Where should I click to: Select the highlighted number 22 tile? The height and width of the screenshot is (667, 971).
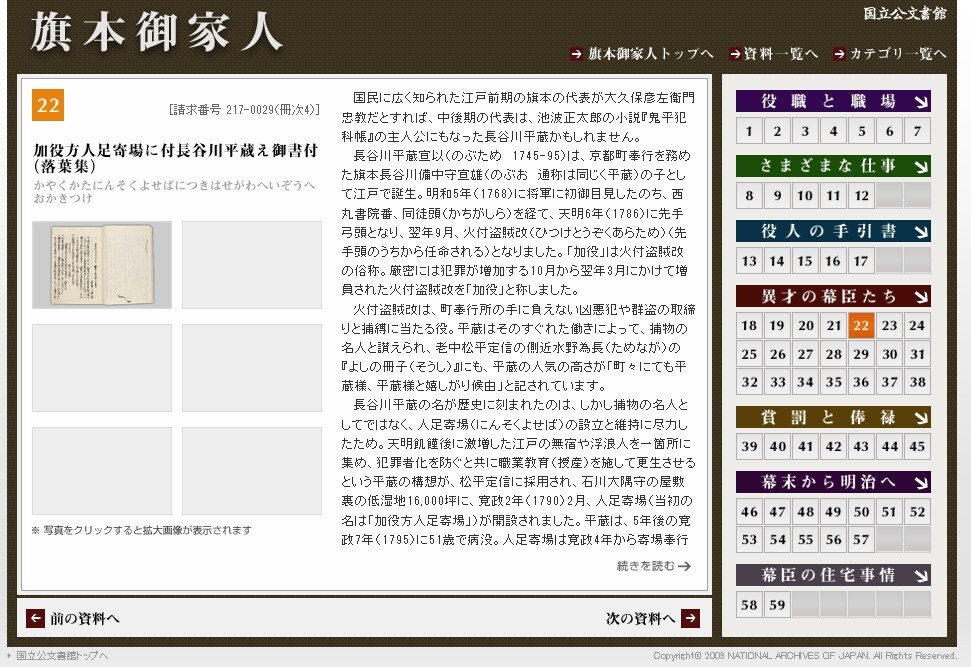[861, 325]
